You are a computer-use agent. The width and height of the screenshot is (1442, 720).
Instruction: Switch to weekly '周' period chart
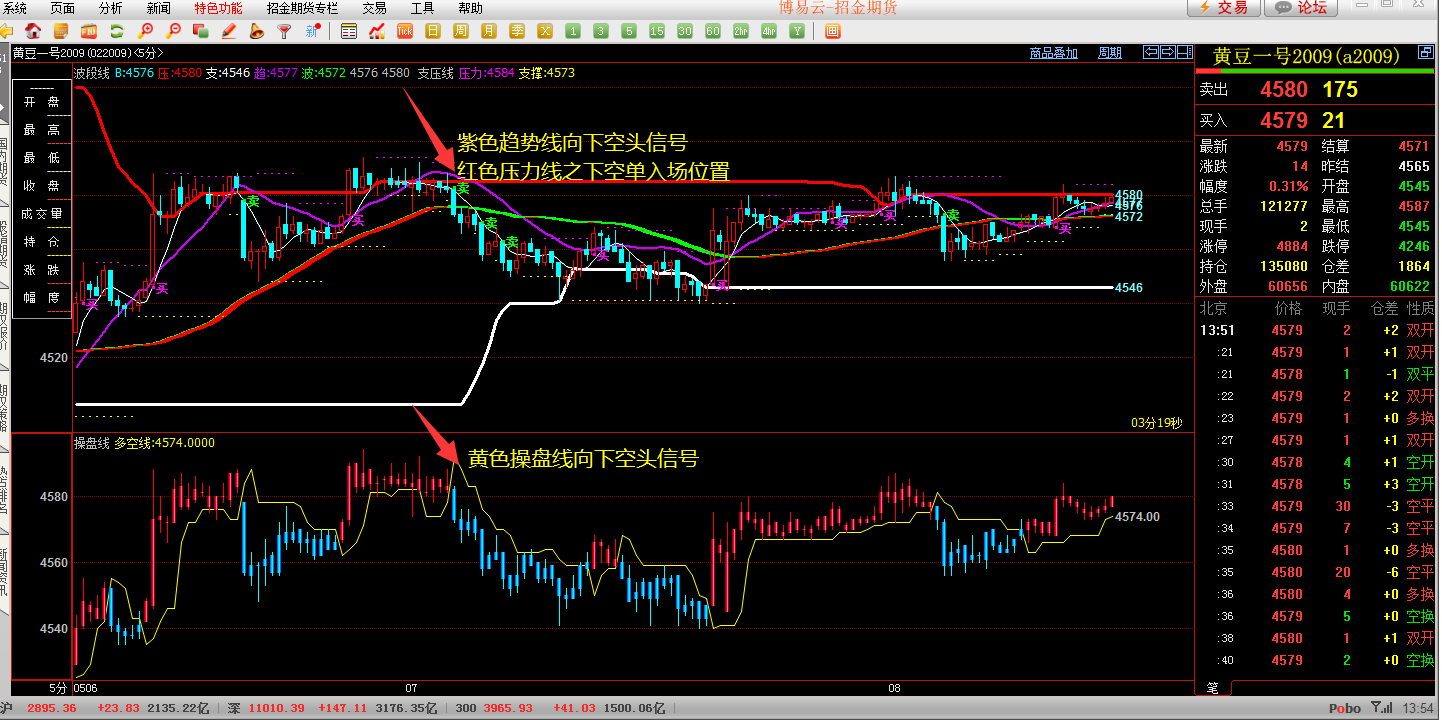(x=461, y=31)
